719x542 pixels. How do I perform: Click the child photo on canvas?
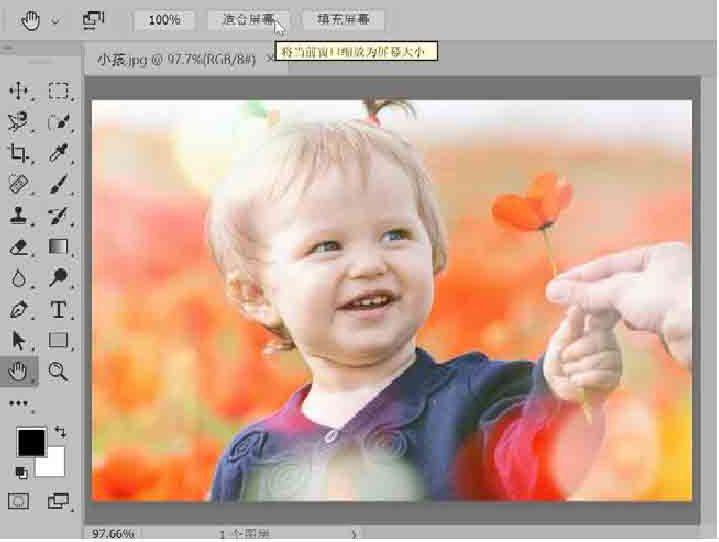[x=392, y=300]
